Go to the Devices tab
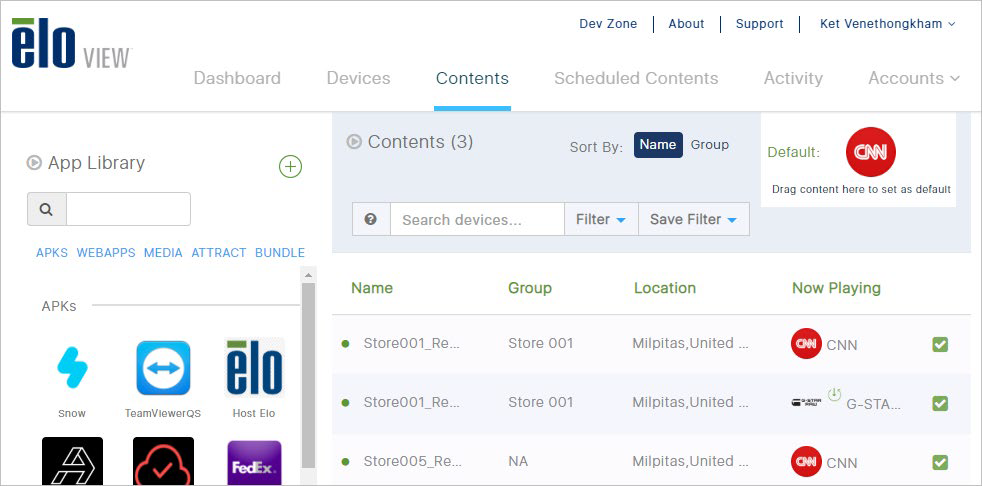 point(358,78)
